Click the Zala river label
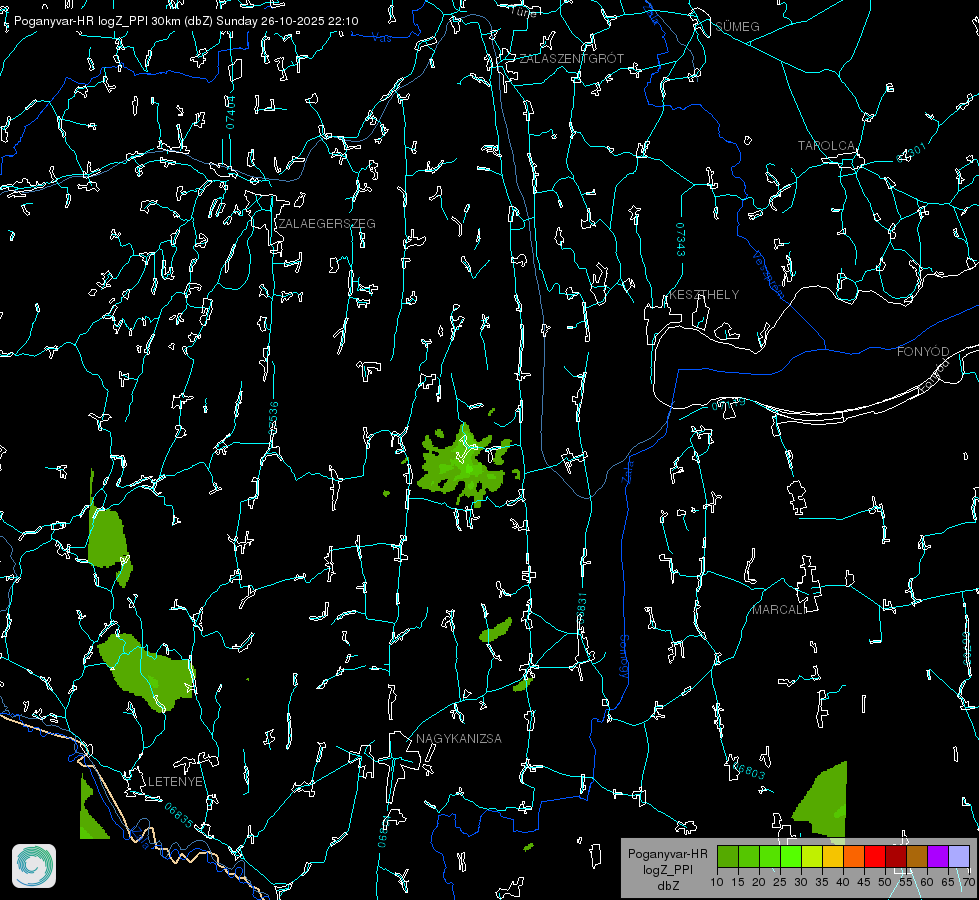Screen dimensions: 979x900 (627, 470)
